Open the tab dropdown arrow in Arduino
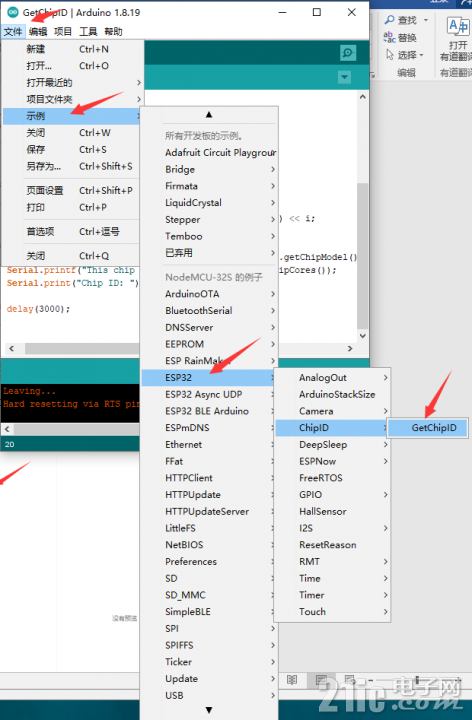Viewport: 472px width, 720px height. pos(344,77)
